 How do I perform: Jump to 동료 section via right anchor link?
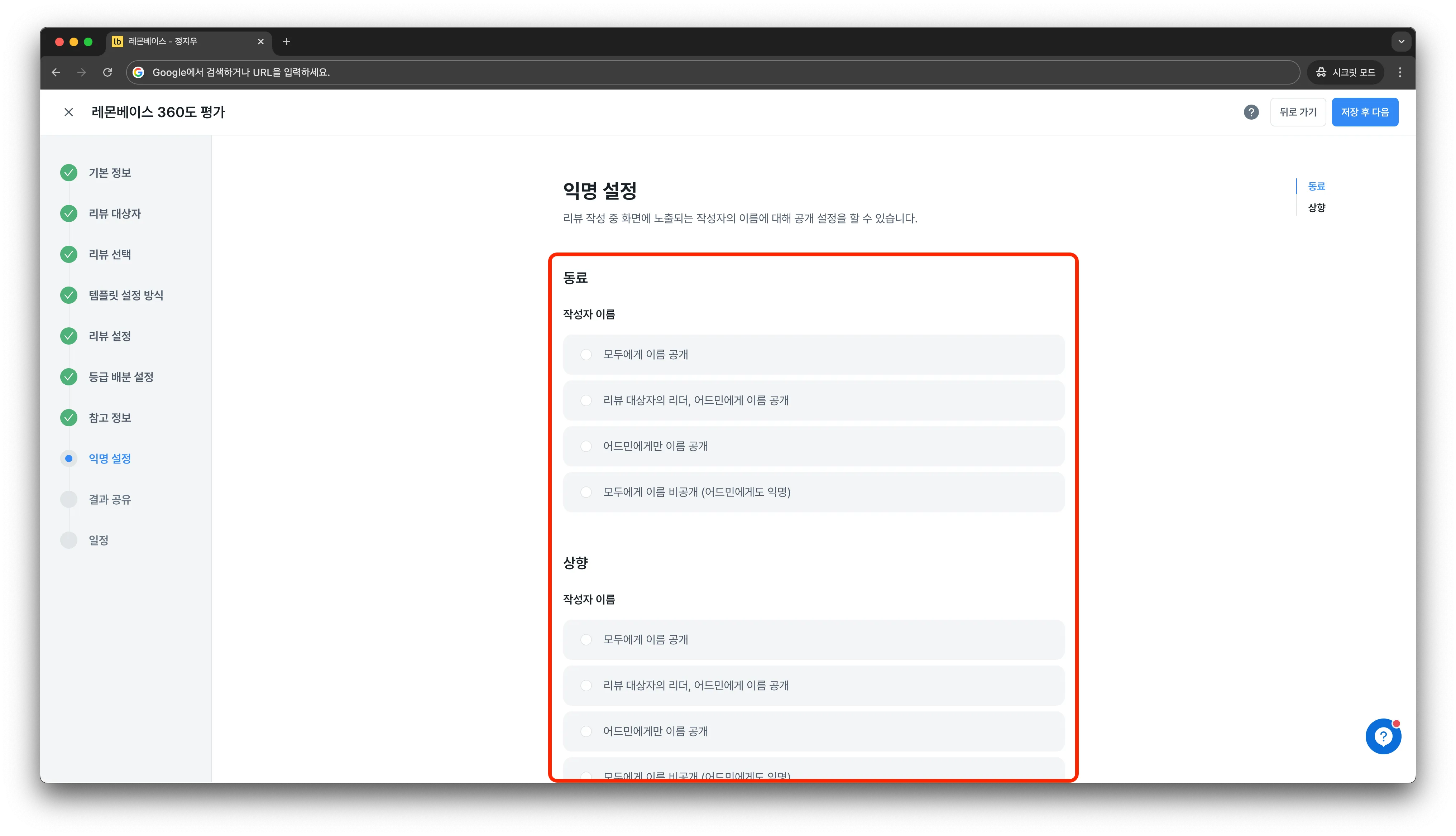point(1316,186)
